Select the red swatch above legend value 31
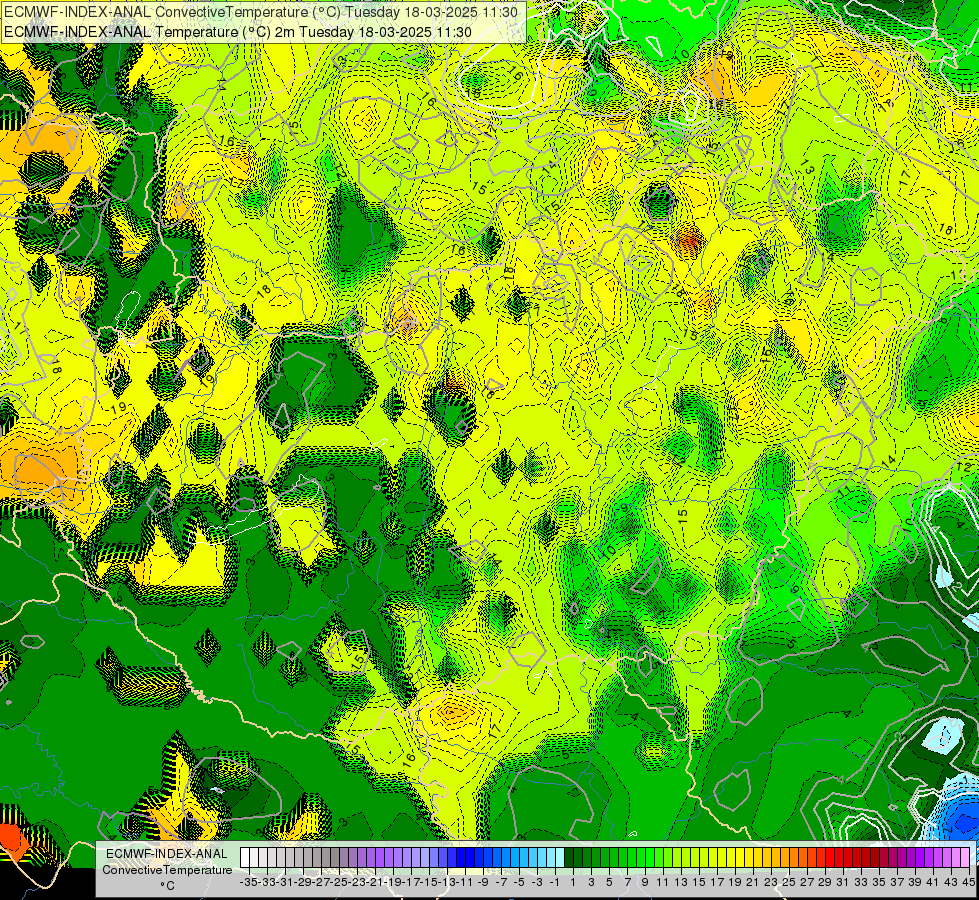This screenshot has height=900, width=979. (x=839, y=858)
